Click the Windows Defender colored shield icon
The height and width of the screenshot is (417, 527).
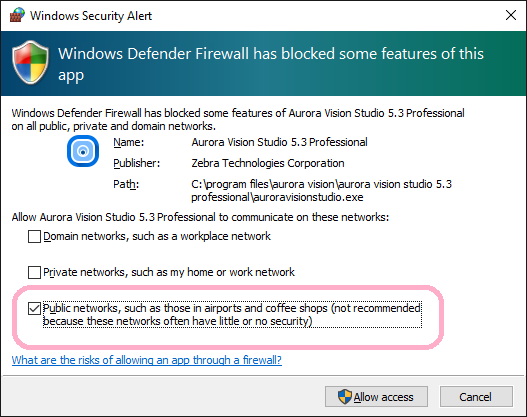point(31,62)
